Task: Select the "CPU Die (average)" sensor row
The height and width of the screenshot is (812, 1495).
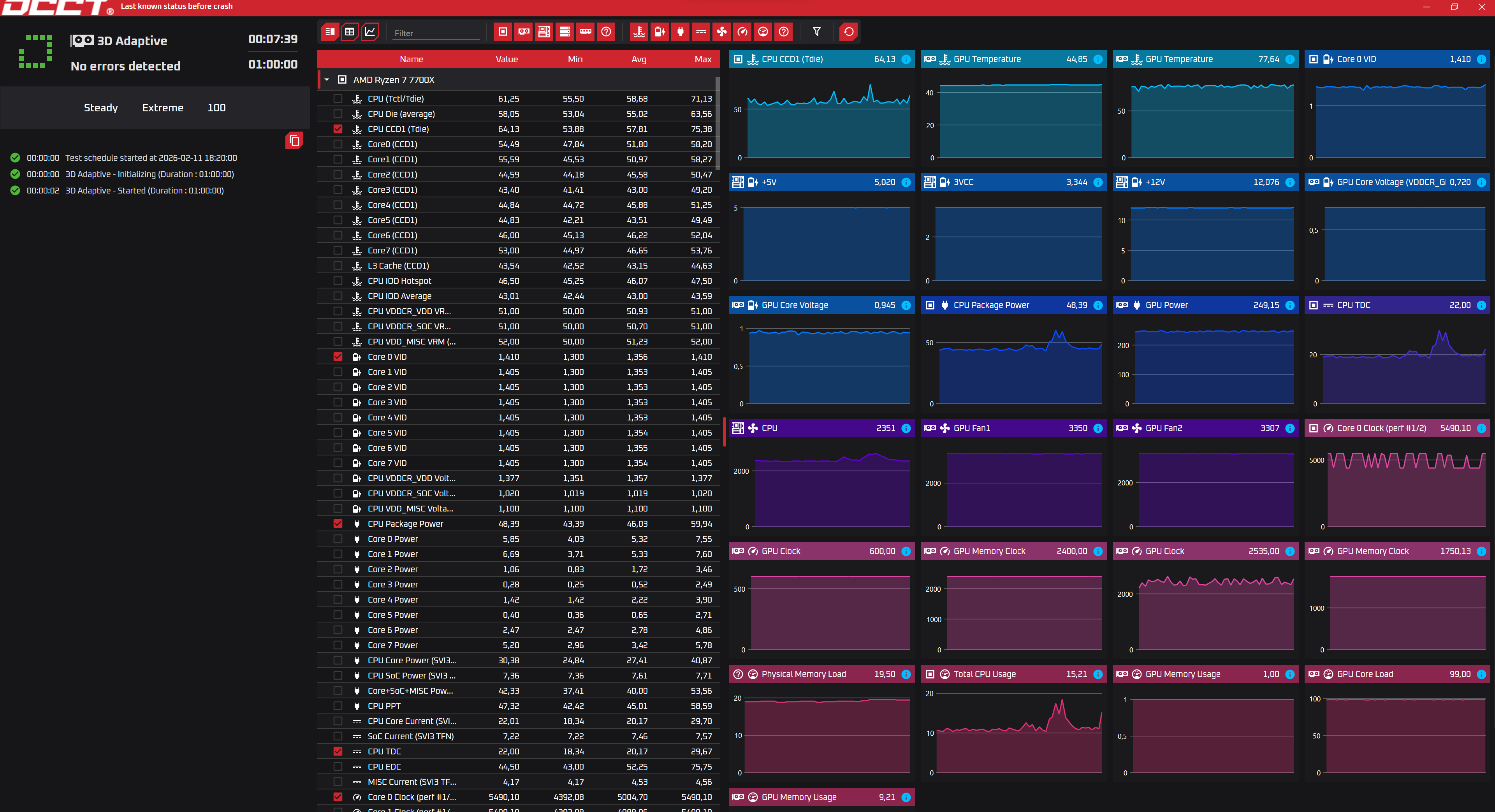Action: tap(518, 114)
